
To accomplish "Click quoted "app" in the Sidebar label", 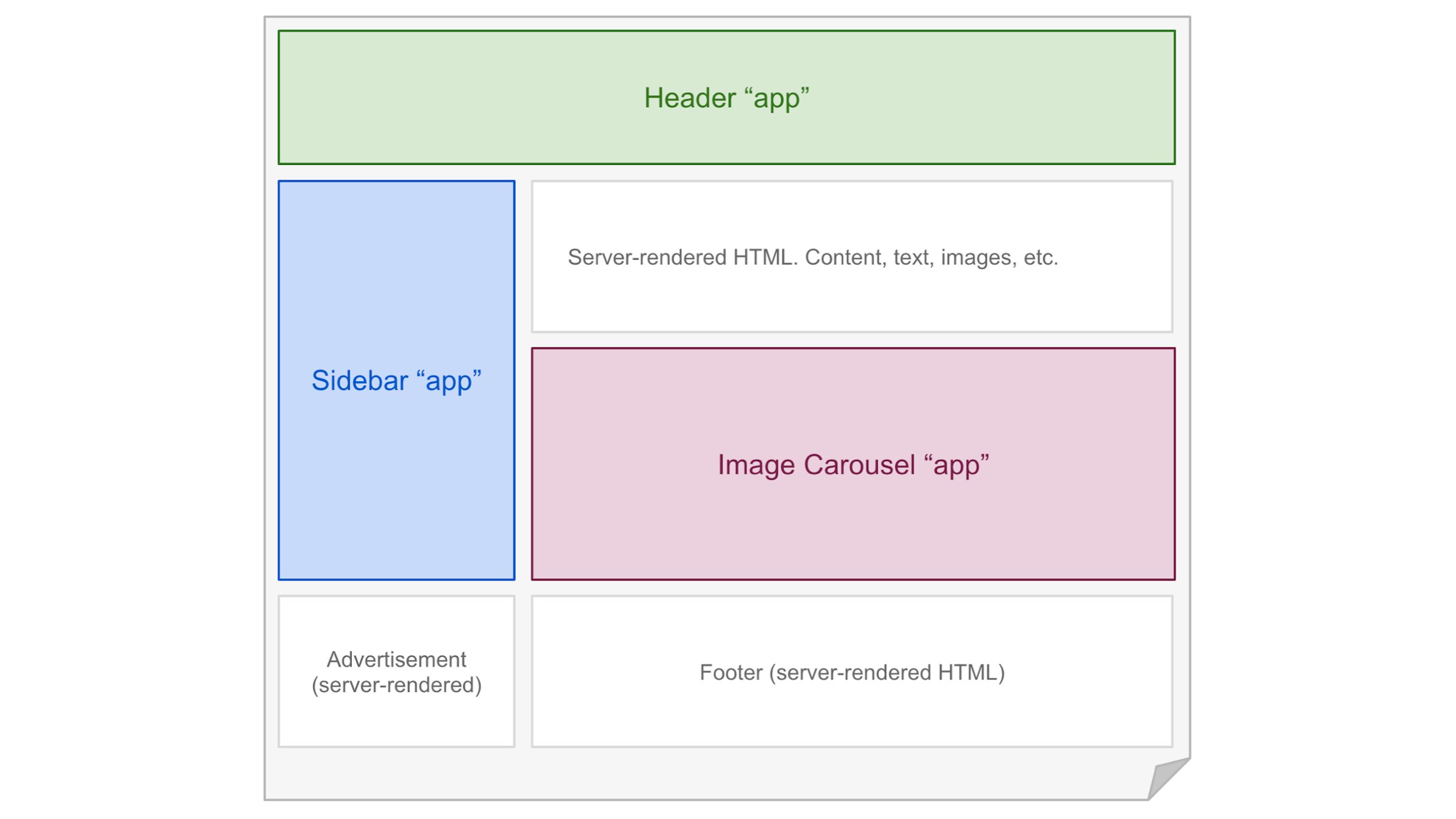I will click(450, 382).
